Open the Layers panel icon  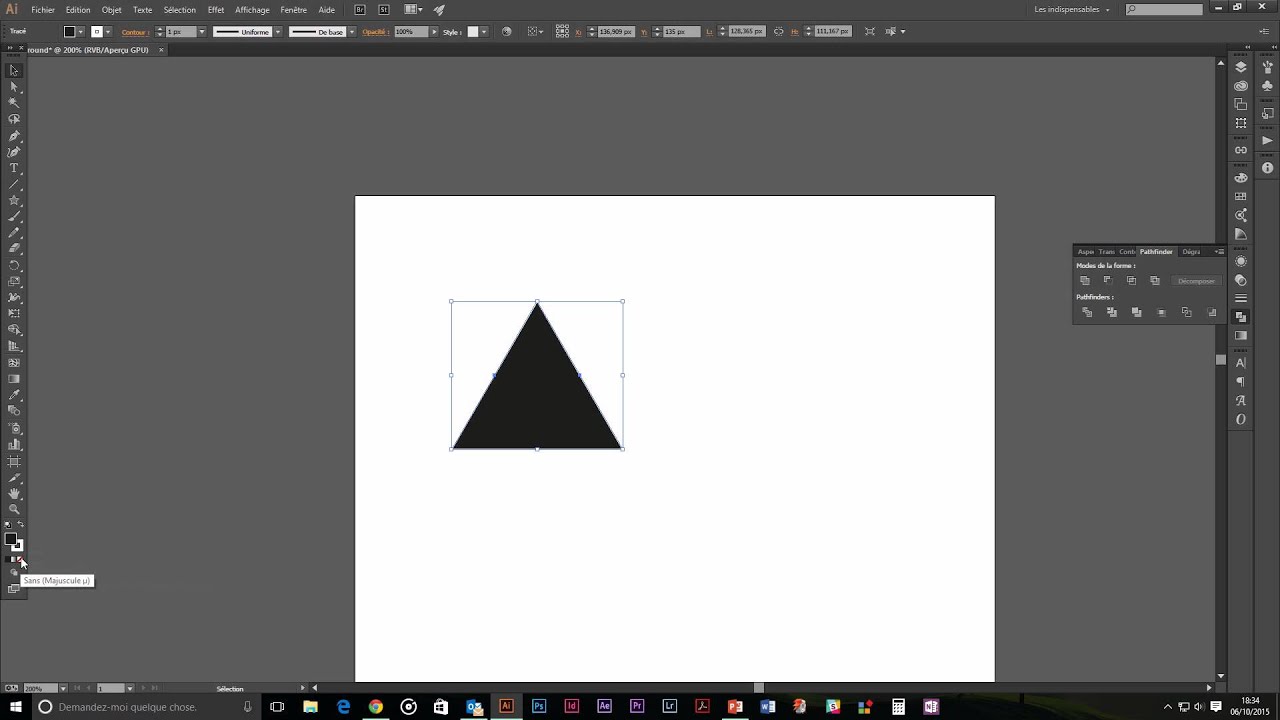(x=1241, y=67)
